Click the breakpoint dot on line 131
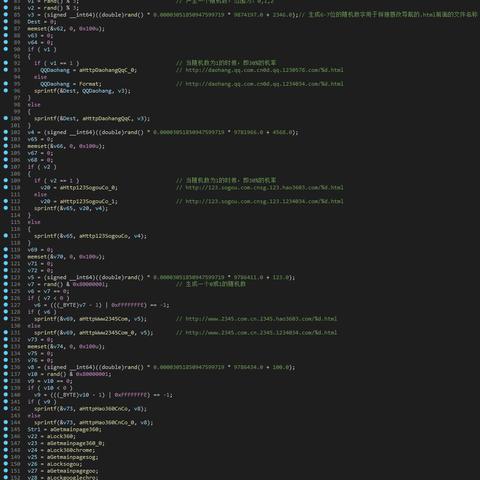Image resolution: width=480 pixels, height=480 pixels. click(6, 332)
